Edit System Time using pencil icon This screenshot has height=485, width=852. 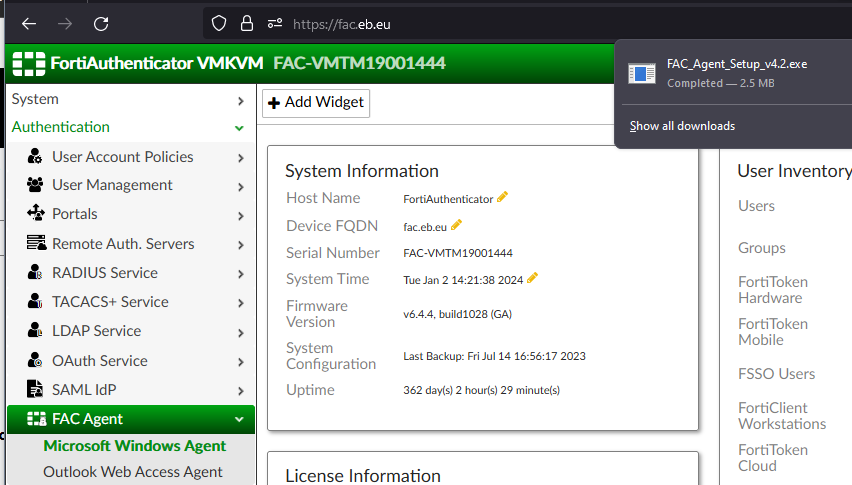[x=533, y=278]
